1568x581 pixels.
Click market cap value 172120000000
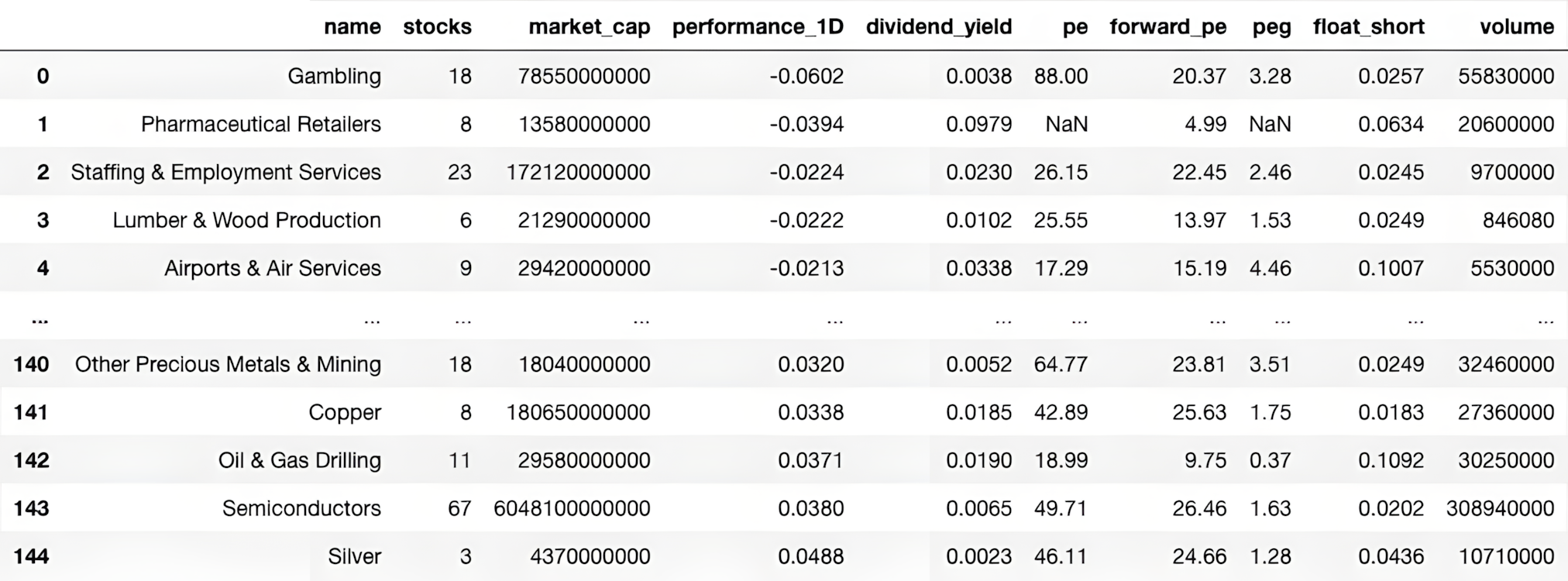(x=578, y=172)
